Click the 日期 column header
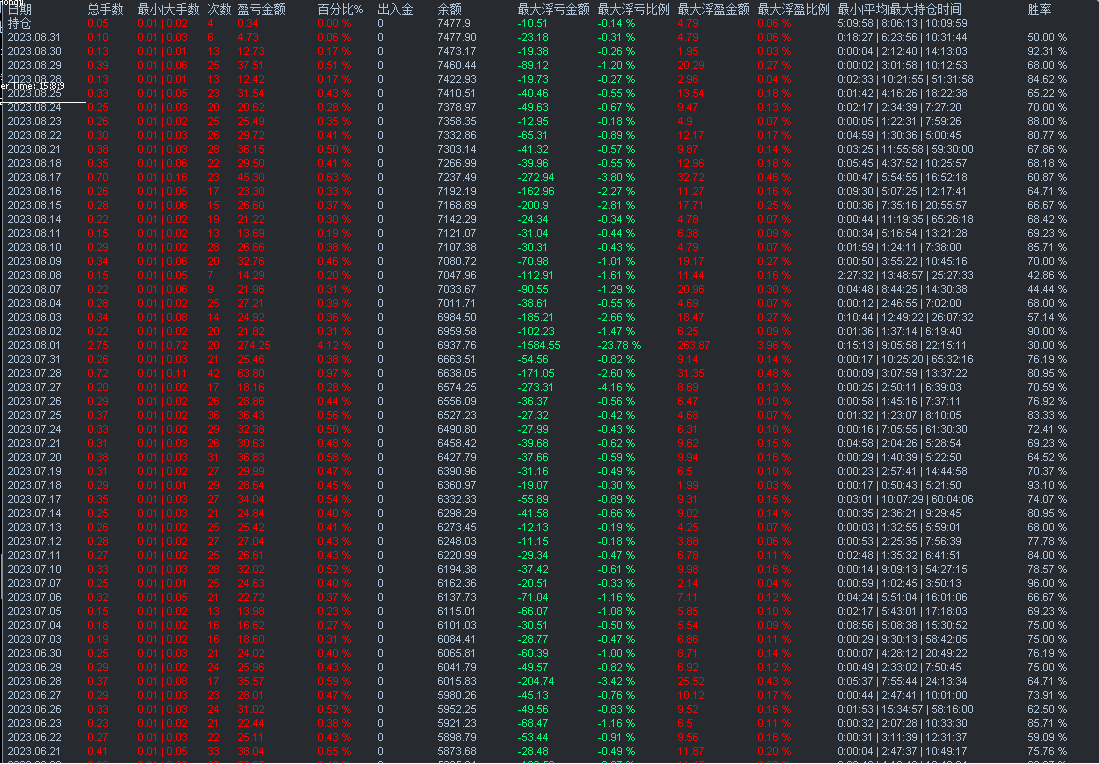Image resolution: width=1099 pixels, height=764 pixels. click(20, 9)
